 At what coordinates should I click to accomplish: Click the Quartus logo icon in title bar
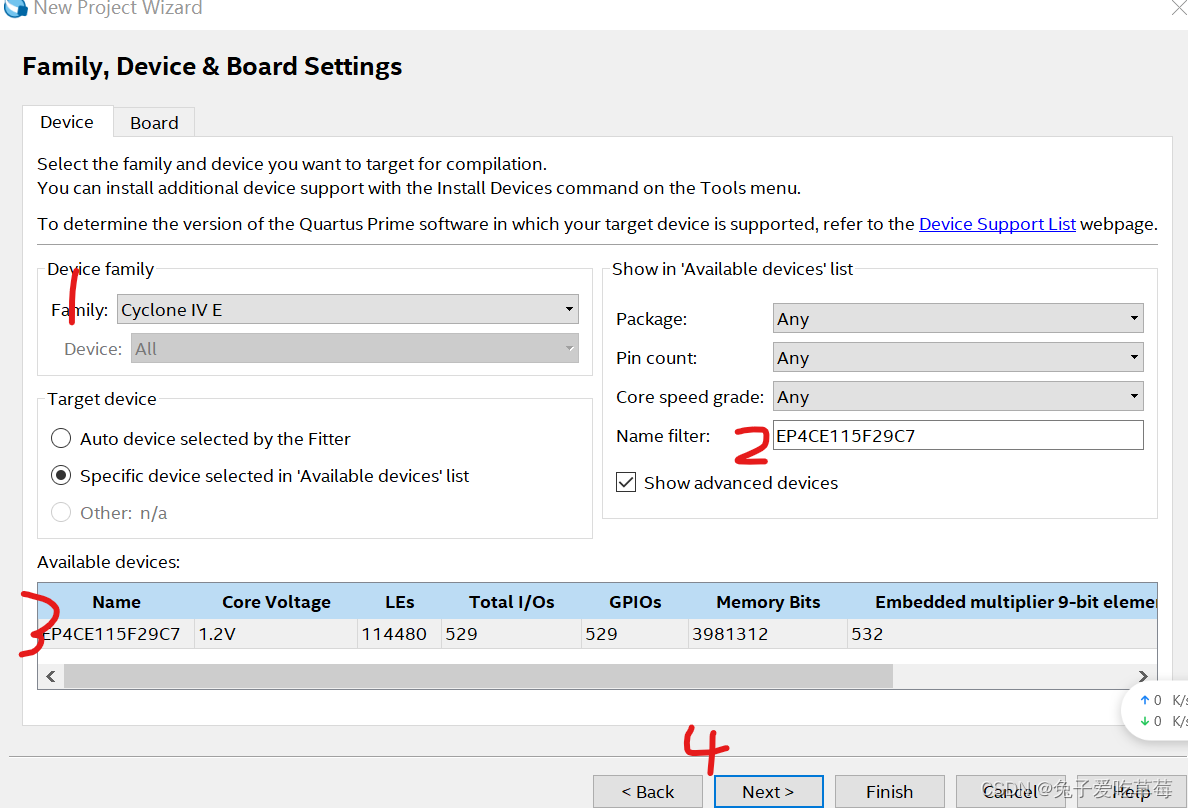[x=16, y=8]
